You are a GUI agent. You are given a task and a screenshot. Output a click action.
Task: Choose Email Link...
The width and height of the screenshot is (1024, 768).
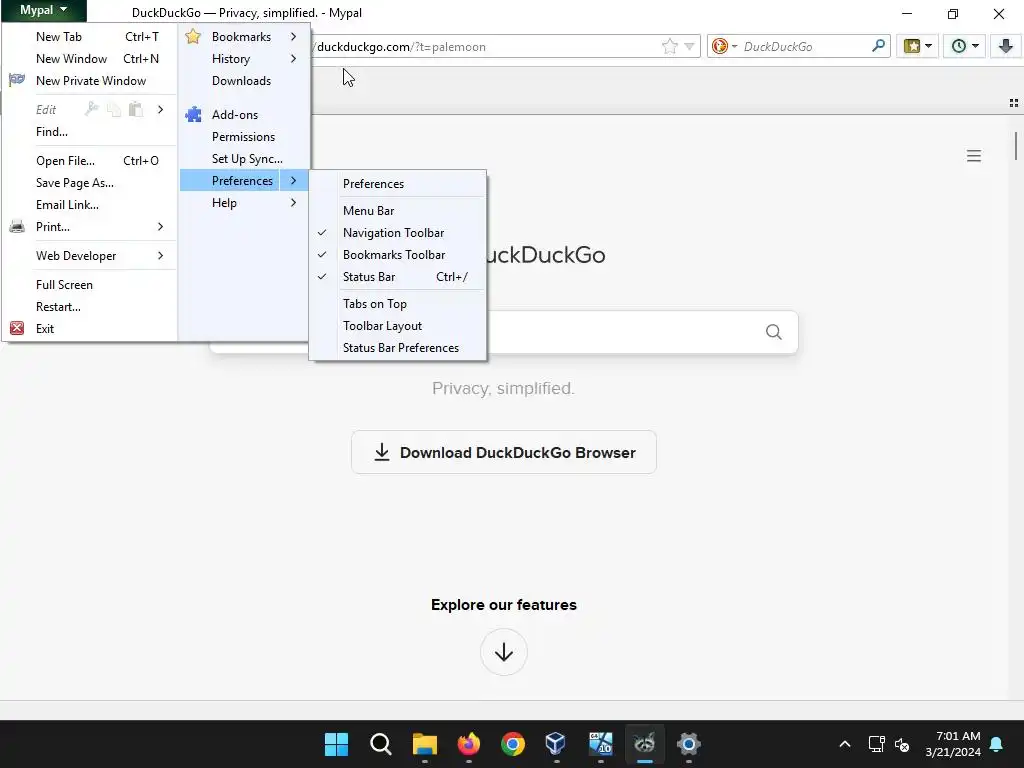point(89,204)
